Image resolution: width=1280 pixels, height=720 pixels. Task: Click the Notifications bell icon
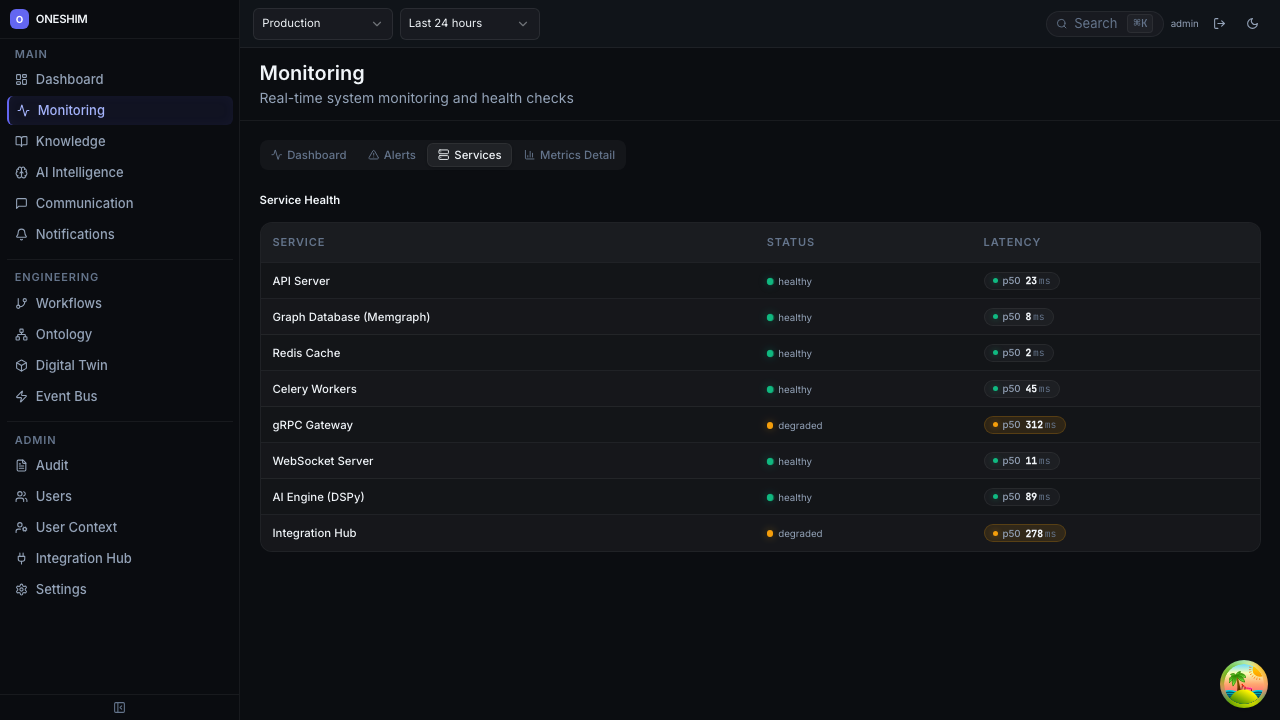[x=21, y=234]
